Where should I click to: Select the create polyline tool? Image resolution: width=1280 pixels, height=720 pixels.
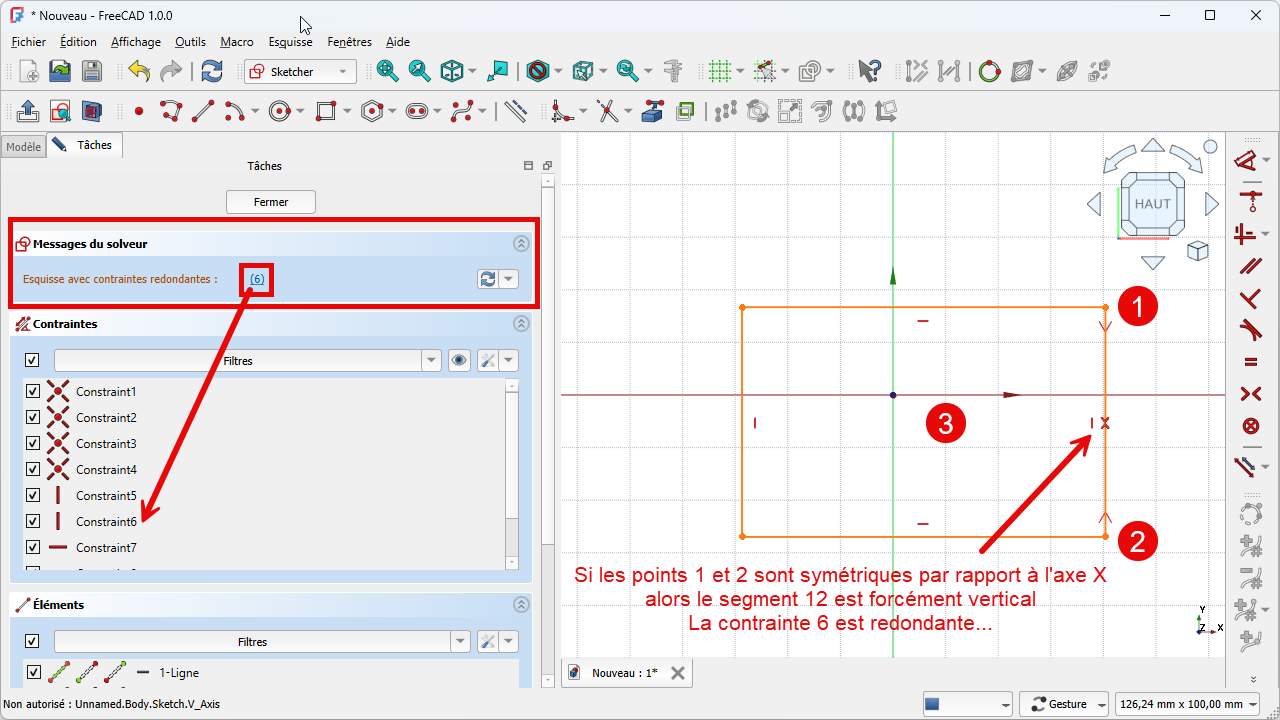click(x=171, y=111)
